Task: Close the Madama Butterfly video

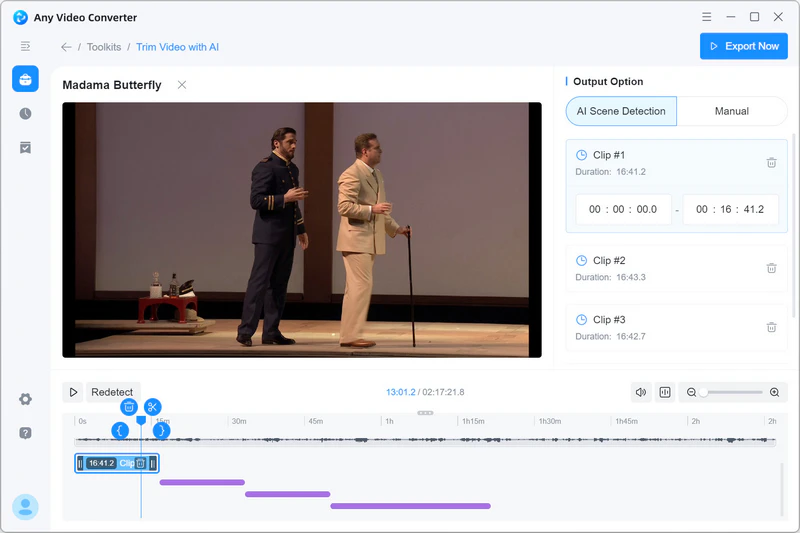Action: [182, 85]
